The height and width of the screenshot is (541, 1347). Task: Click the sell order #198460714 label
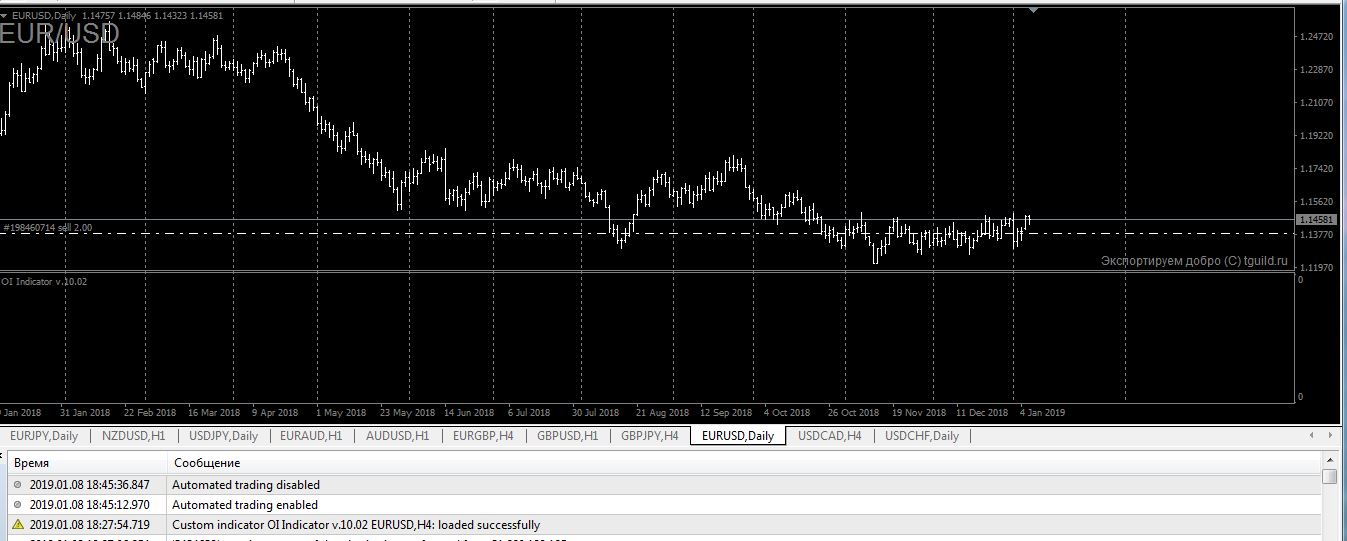tap(48, 228)
